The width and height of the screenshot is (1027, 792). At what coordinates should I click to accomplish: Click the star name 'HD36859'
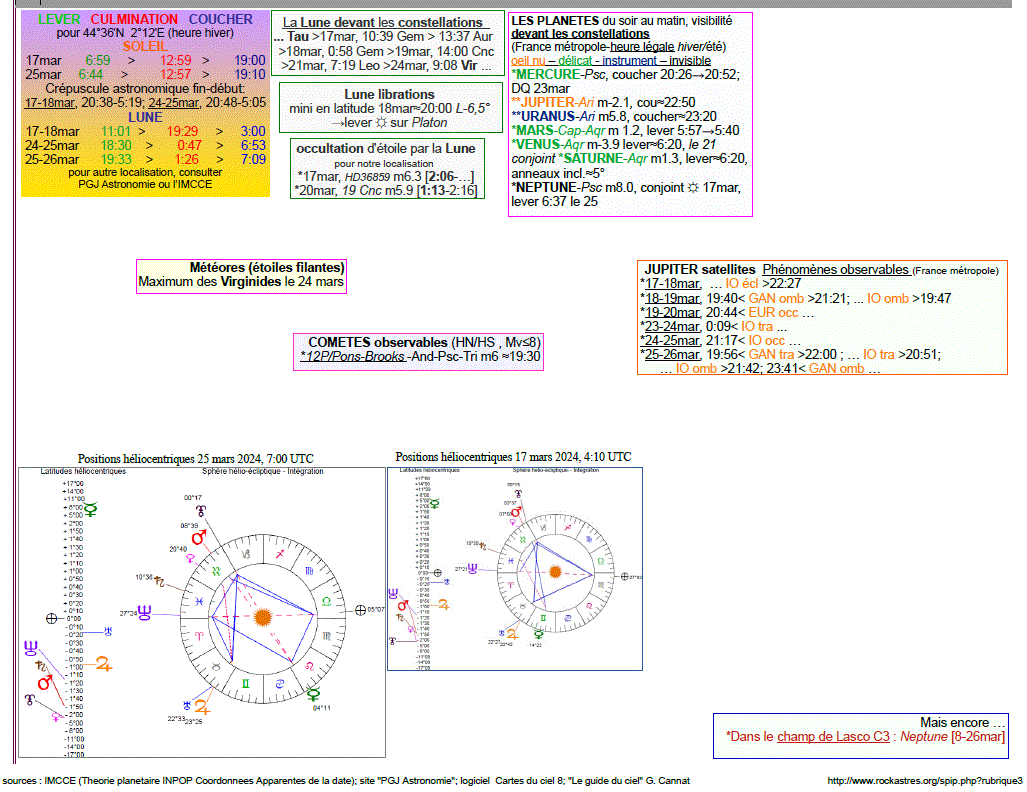[367, 177]
